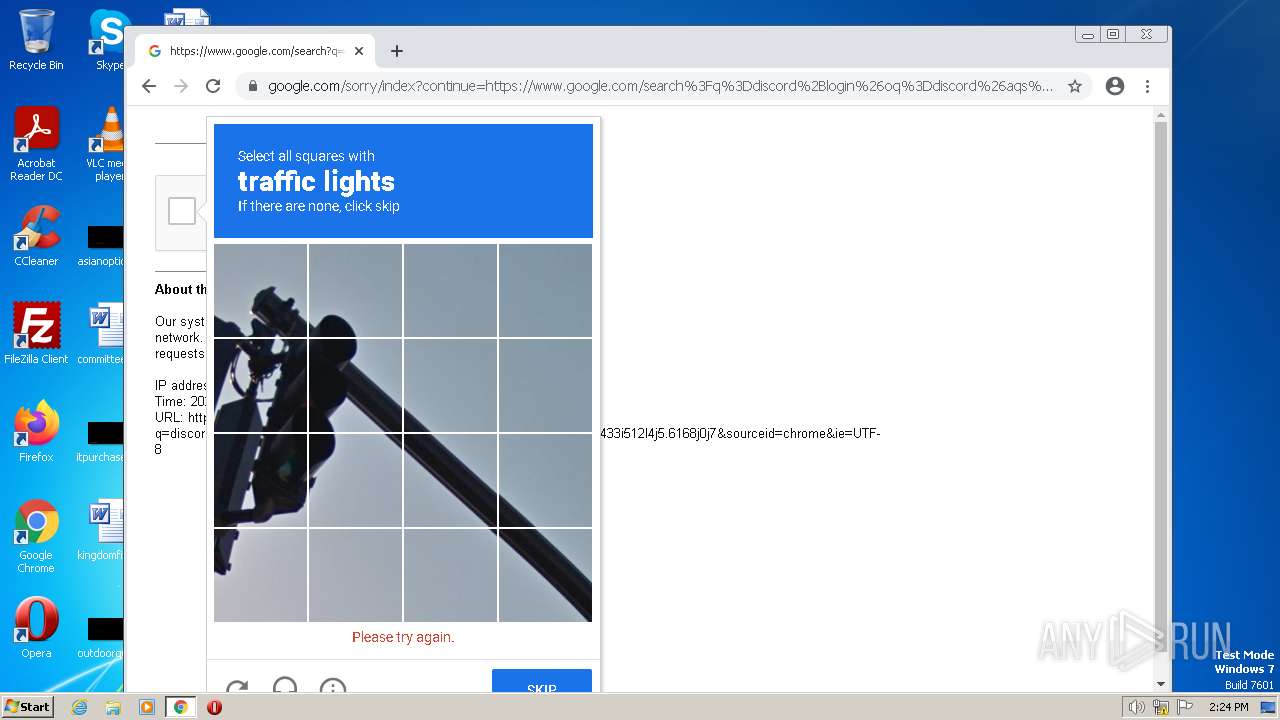Click the 2:24 PM taskbar clock
Screen dimensions: 1280x720
point(1228,707)
